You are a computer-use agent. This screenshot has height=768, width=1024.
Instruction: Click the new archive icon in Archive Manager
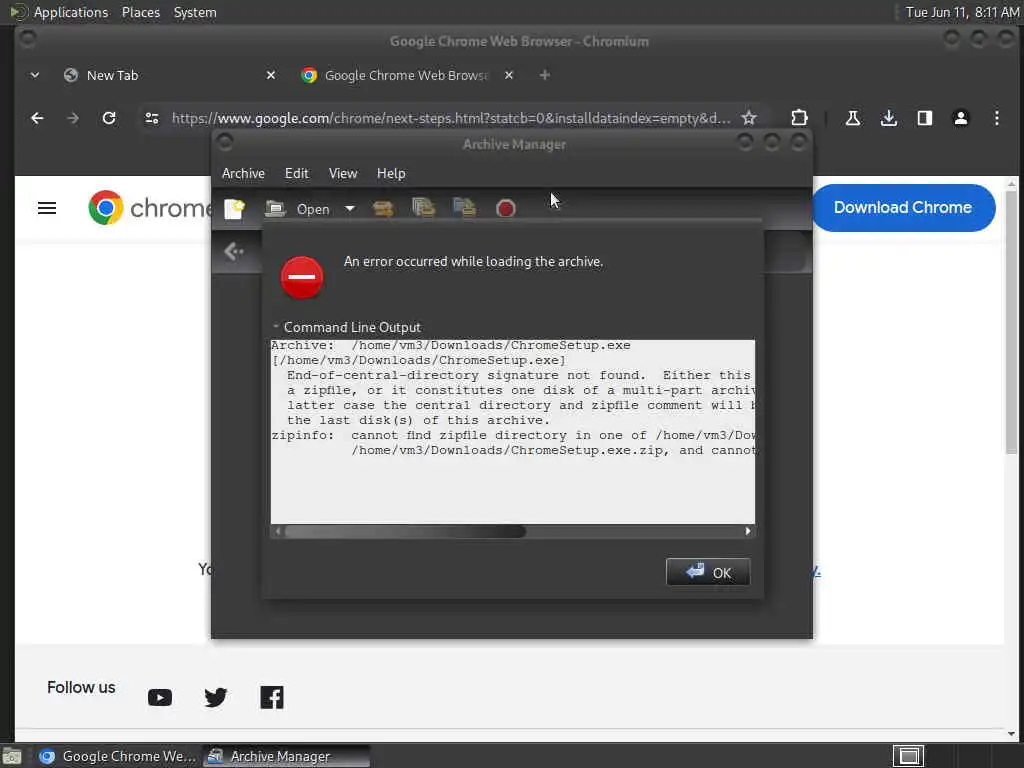coord(234,209)
